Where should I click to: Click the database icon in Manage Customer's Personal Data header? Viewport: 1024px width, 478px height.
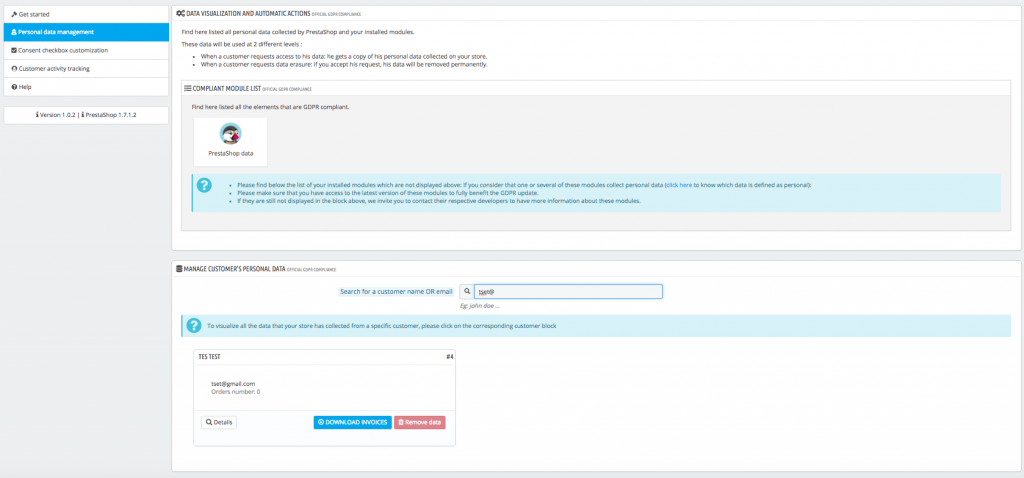coord(180,268)
